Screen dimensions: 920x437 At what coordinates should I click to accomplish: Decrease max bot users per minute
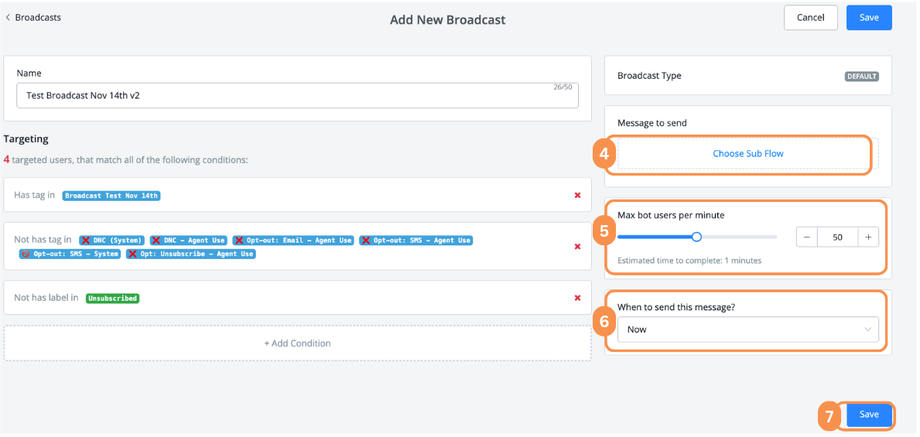tap(807, 237)
